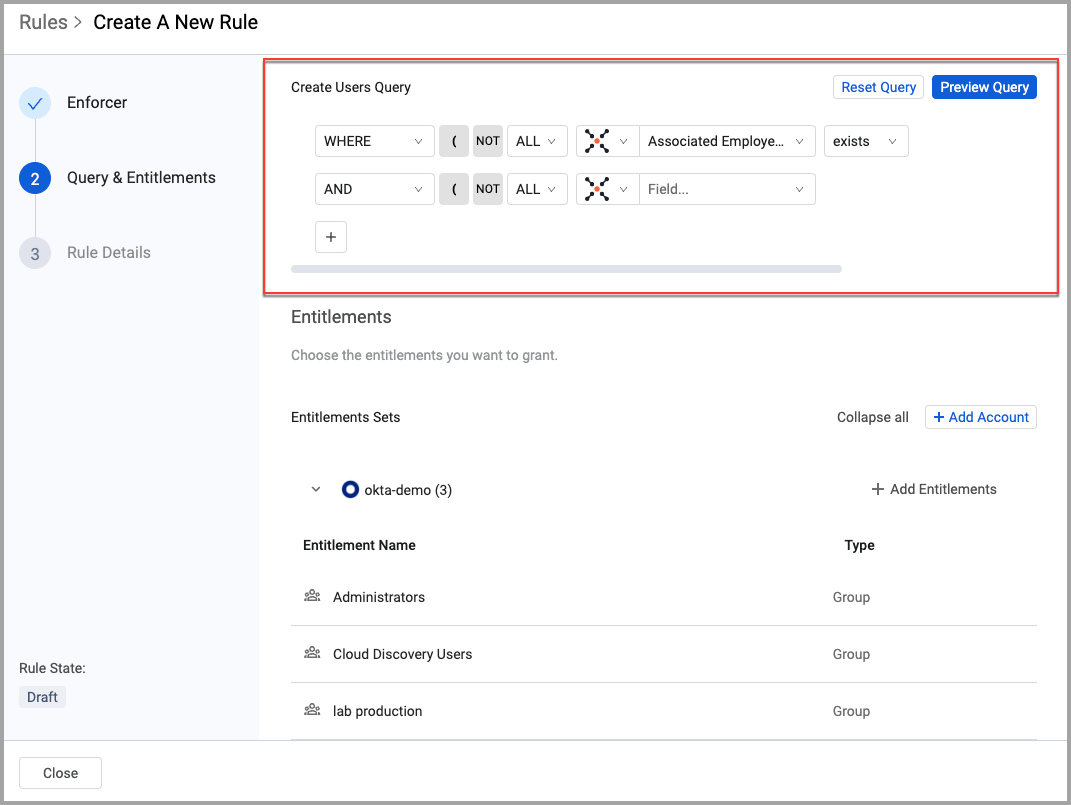Click the Reset Query button

pyautogui.click(x=878, y=87)
